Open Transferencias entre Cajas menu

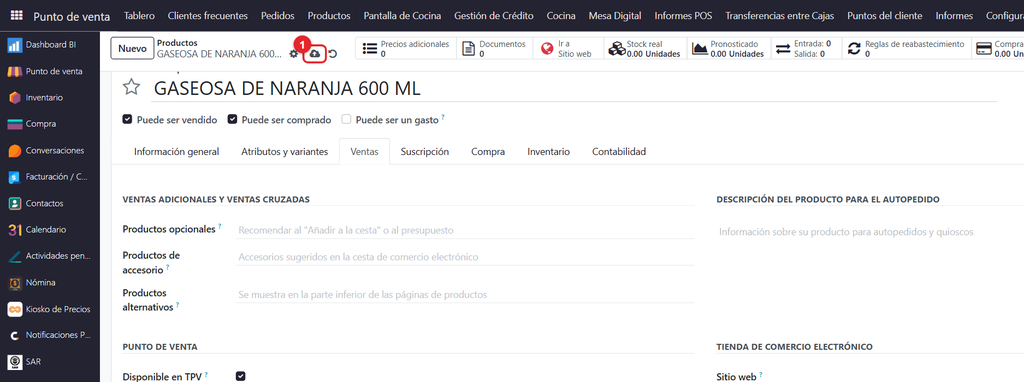(x=781, y=16)
